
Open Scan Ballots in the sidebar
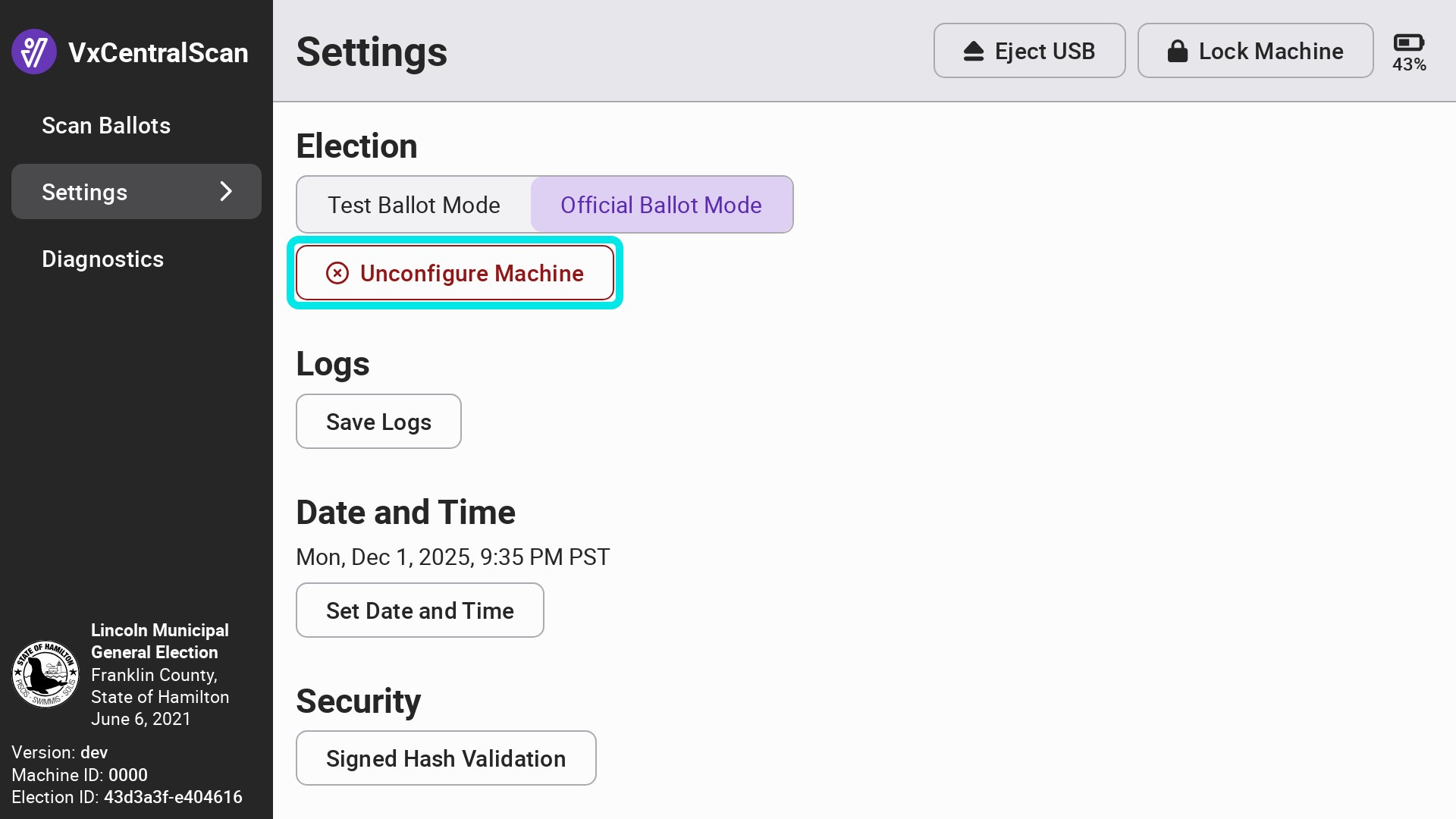106,126
